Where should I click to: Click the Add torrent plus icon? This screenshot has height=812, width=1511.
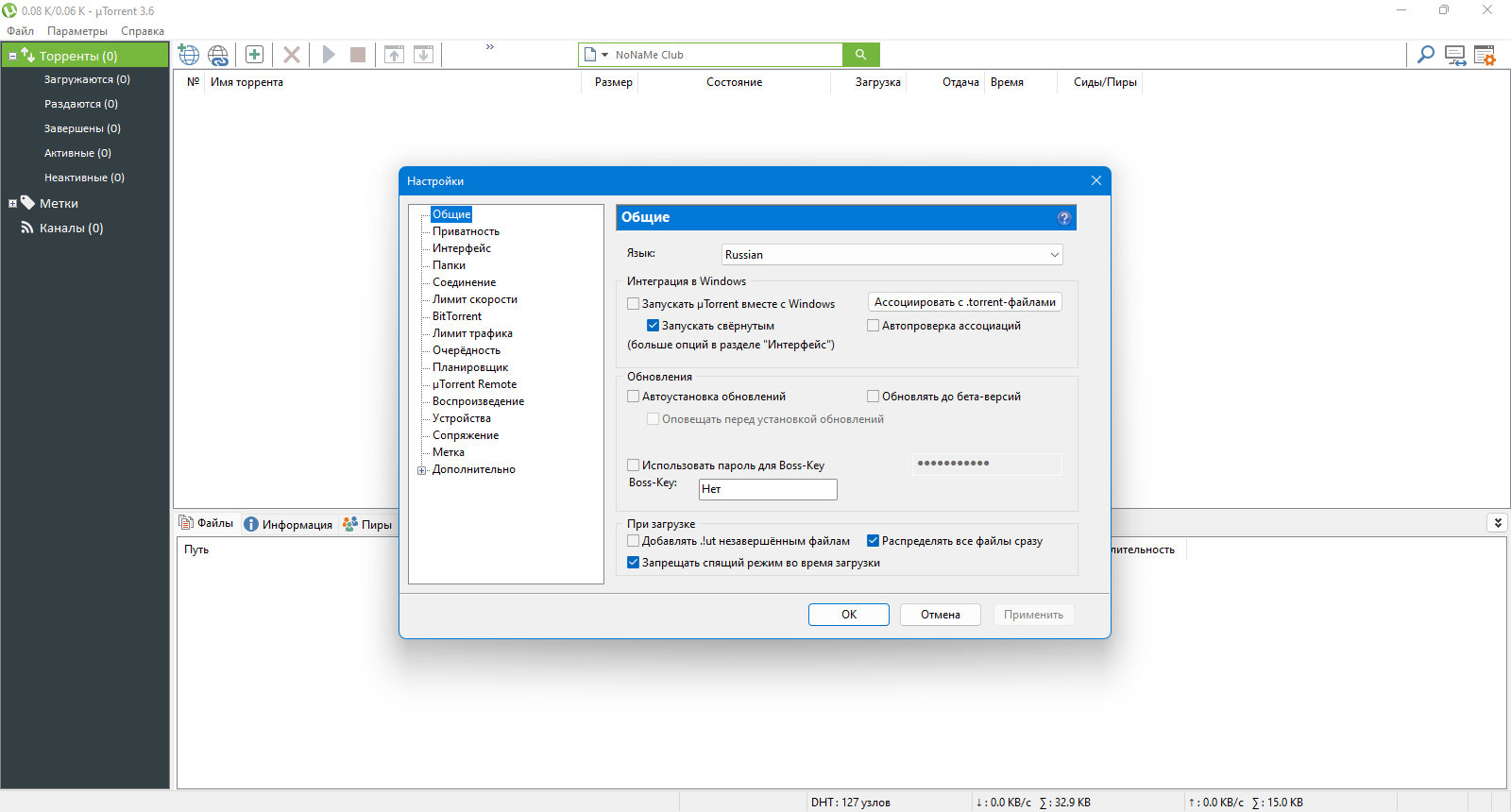point(254,55)
